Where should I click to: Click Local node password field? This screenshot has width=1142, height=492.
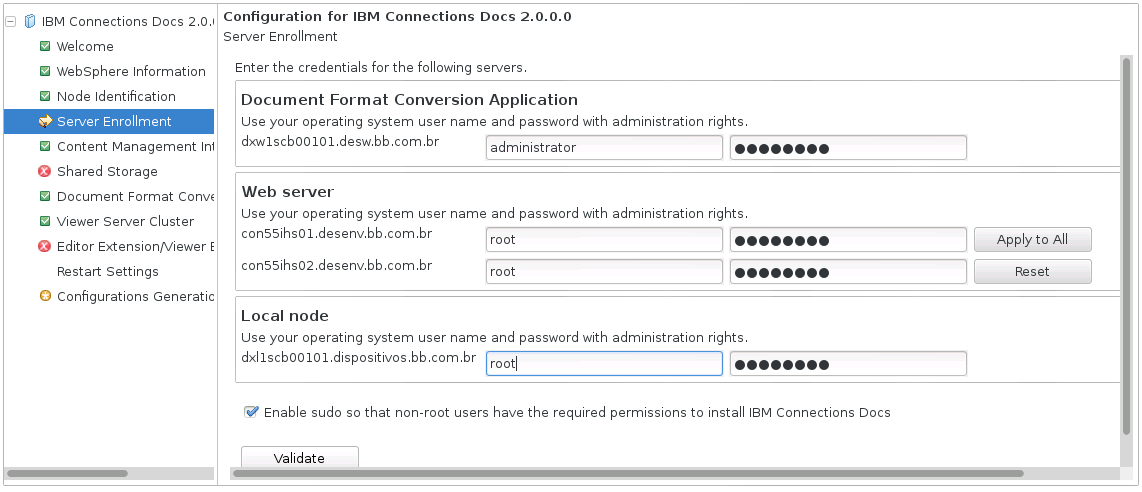tap(848, 364)
